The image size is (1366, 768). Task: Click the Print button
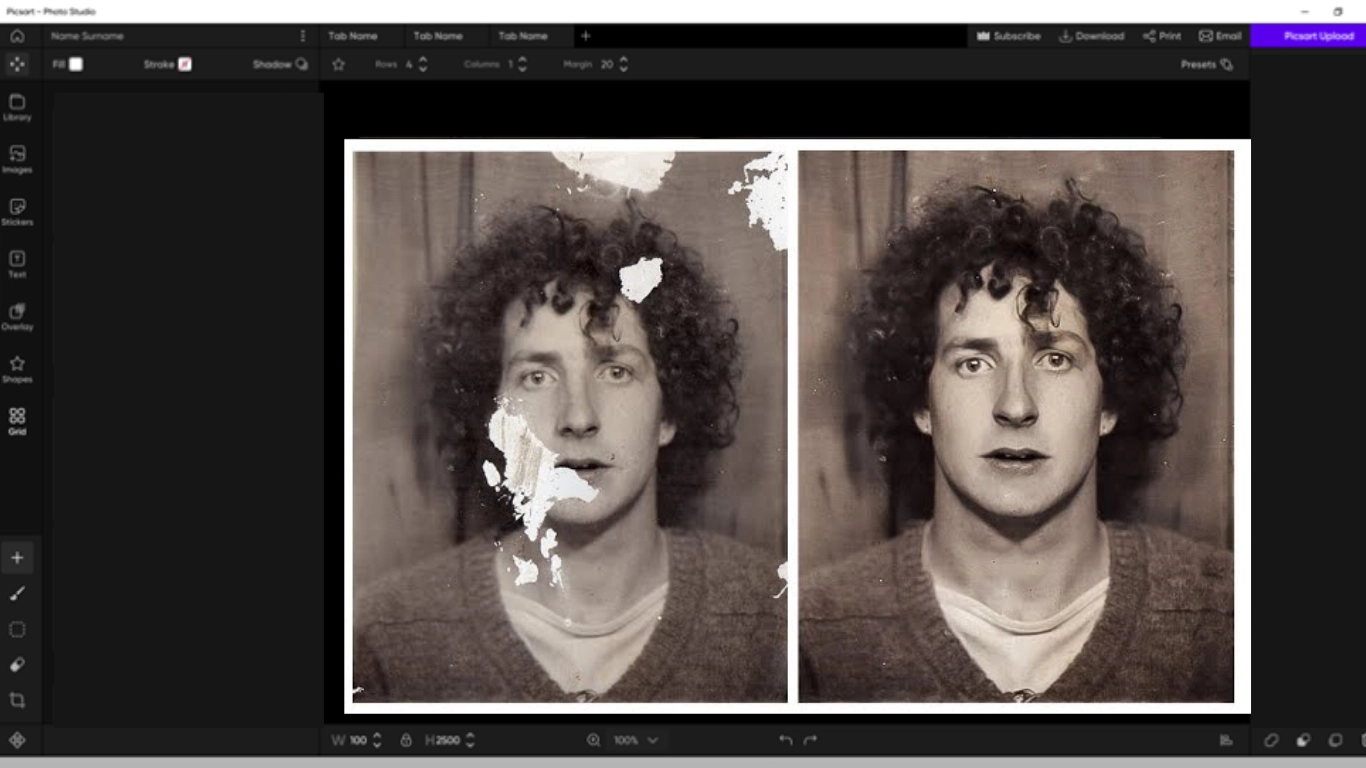1162,36
